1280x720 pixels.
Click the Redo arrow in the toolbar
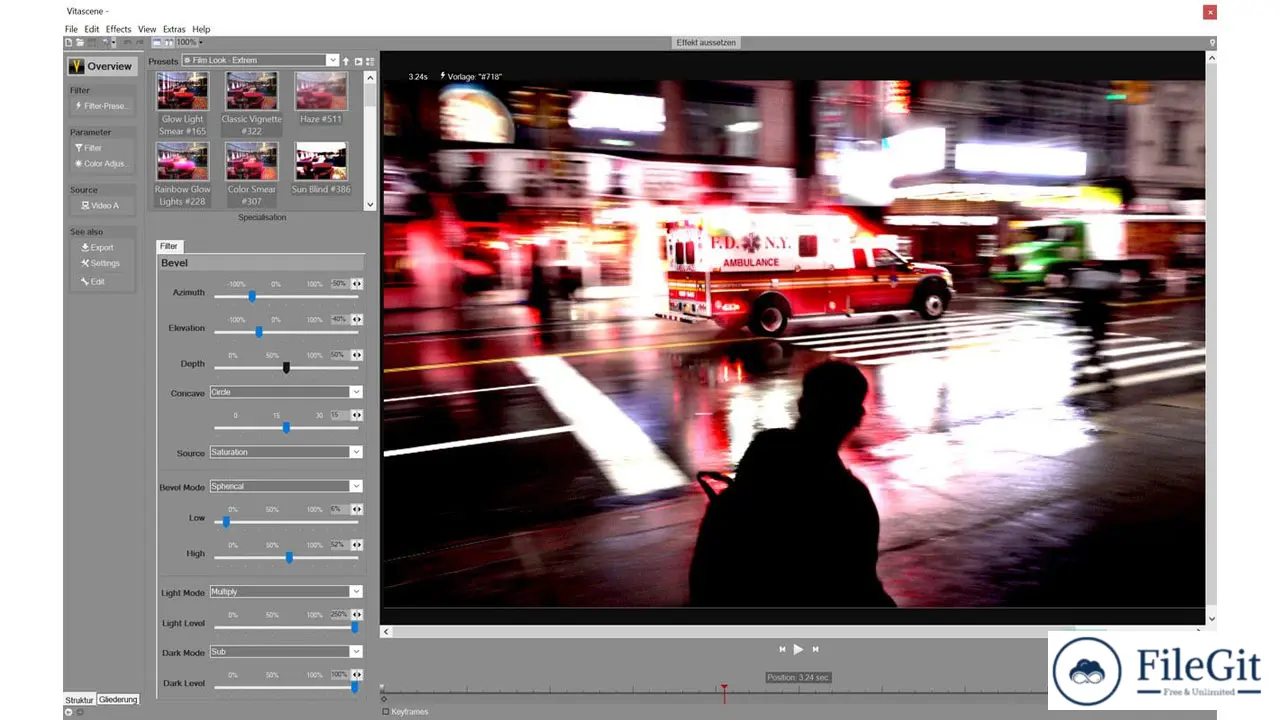click(140, 42)
